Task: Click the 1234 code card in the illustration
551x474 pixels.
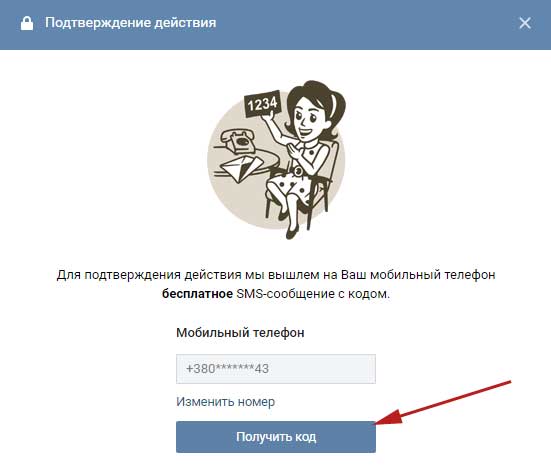Action: pyautogui.click(x=262, y=104)
